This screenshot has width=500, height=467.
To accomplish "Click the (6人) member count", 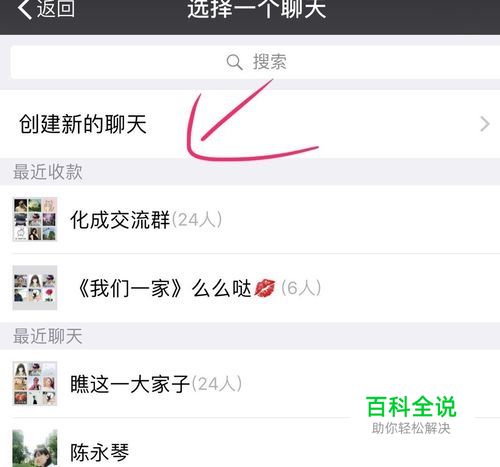I will [x=301, y=288].
